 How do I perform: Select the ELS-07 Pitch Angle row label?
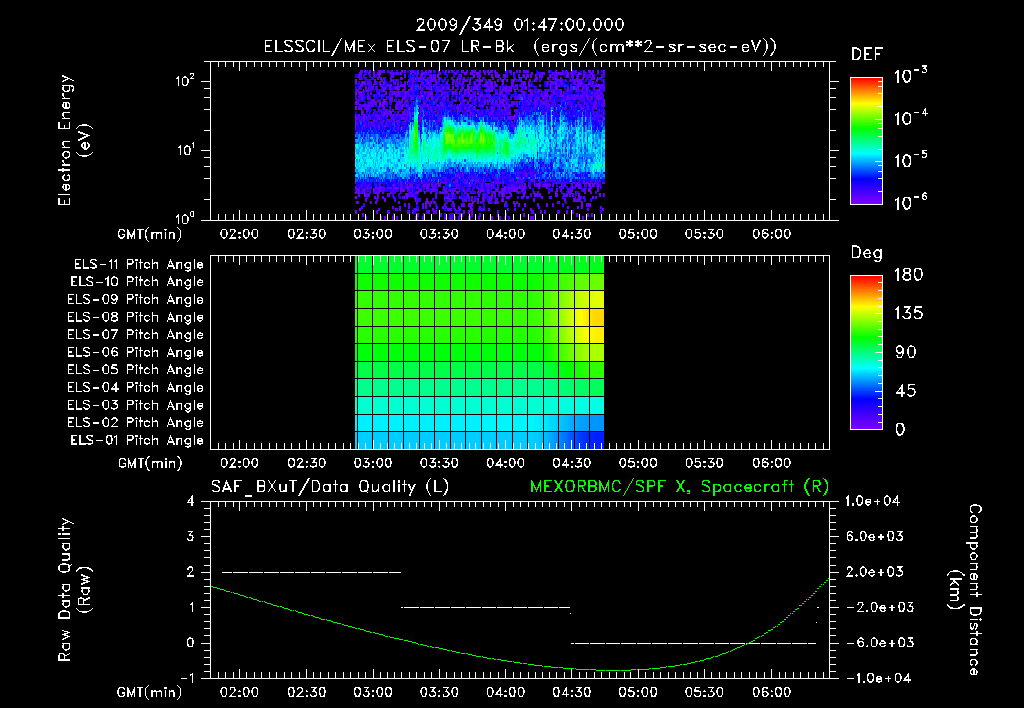(136, 335)
